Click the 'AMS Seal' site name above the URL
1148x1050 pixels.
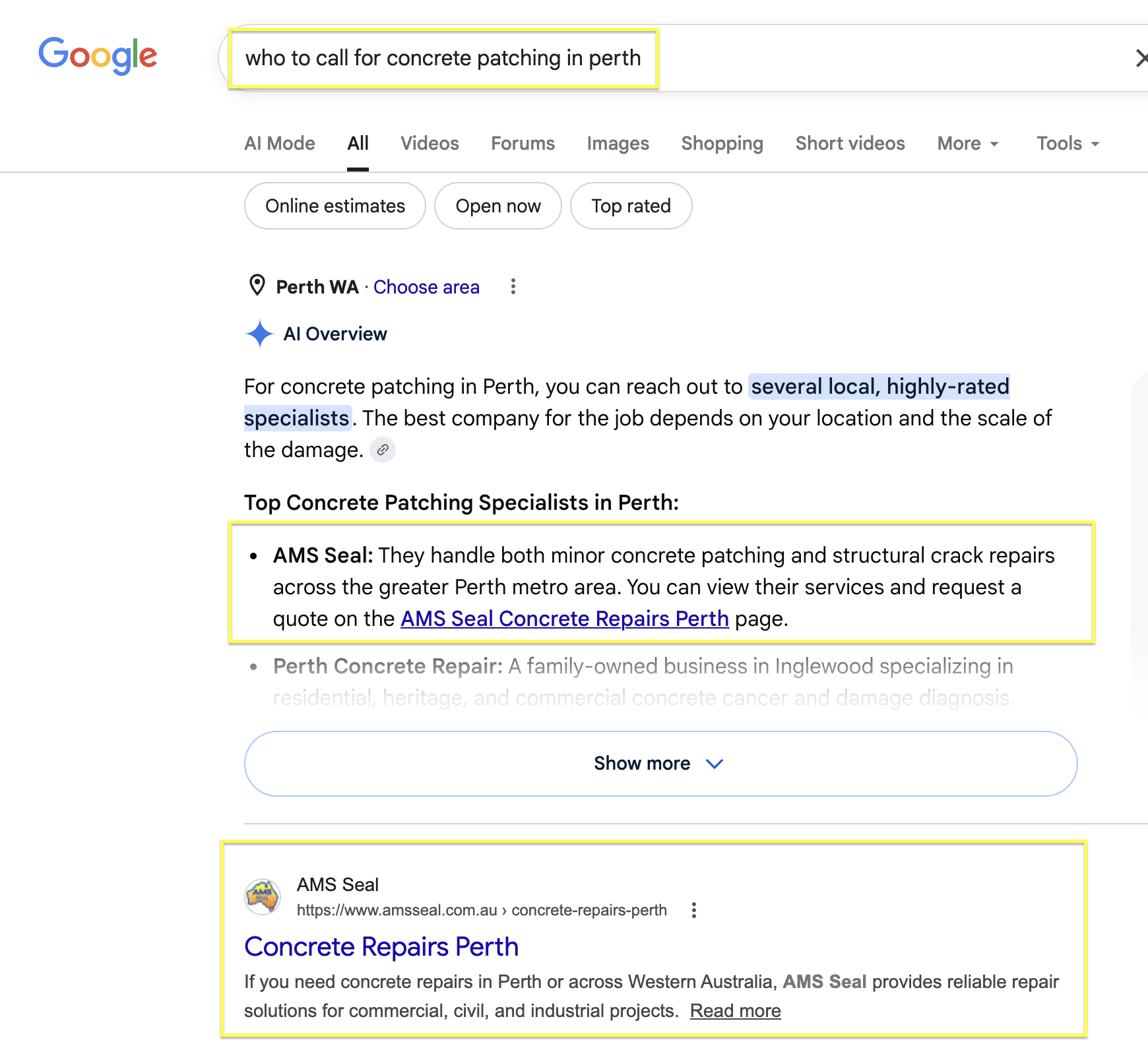pyautogui.click(x=338, y=884)
